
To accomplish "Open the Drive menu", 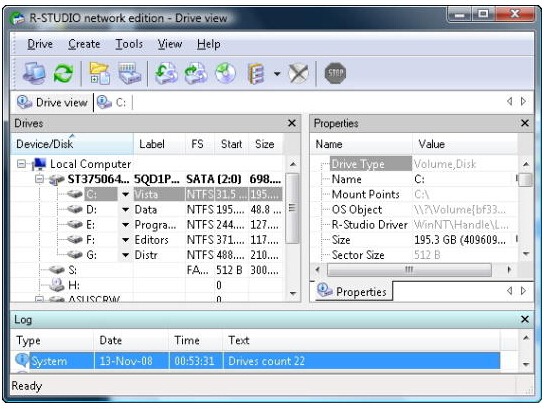I will tap(40, 44).
